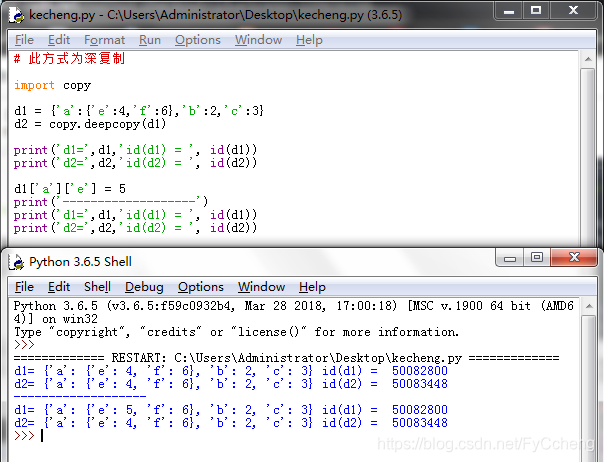Click the last print d2 line in the editor
The width and height of the screenshot is (604, 462).
(135, 228)
